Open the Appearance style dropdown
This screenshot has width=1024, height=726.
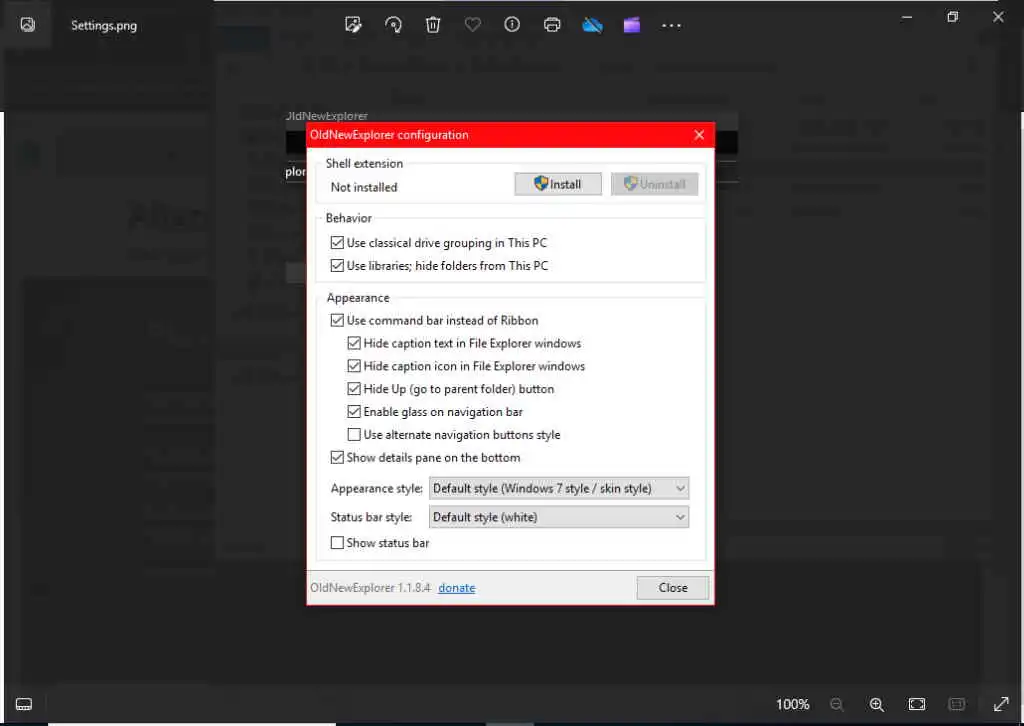(558, 488)
